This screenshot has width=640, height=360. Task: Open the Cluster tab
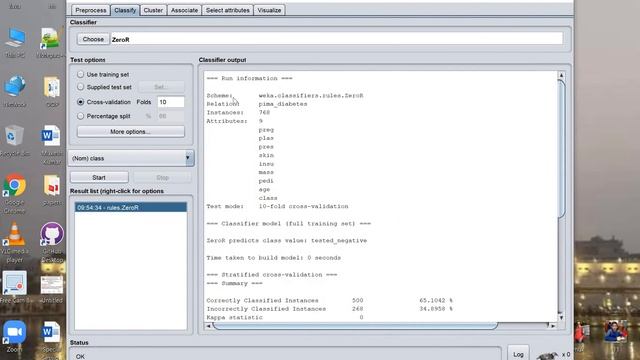tap(153, 10)
